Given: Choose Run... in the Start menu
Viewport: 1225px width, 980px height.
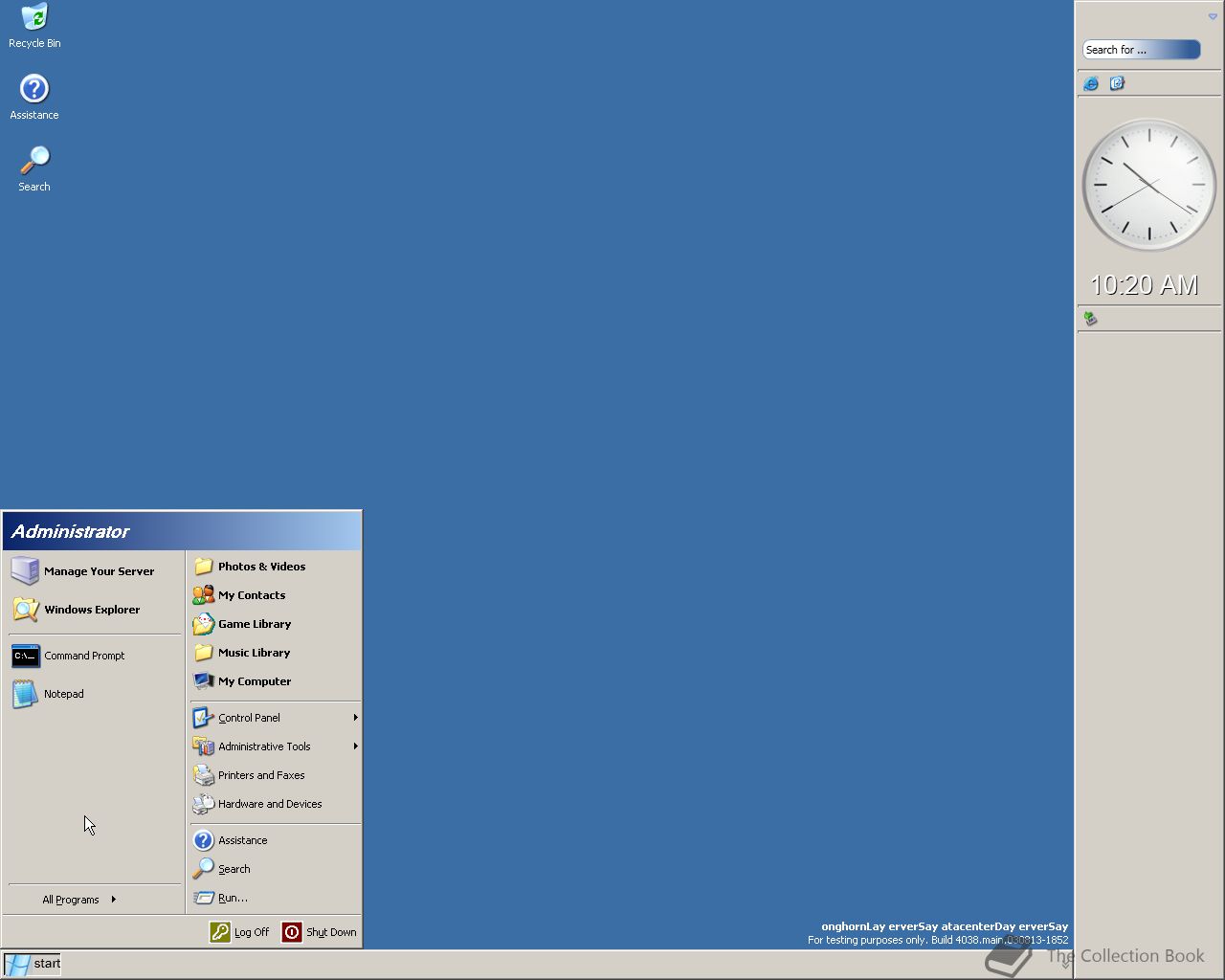Looking at the screenshot, I should pyautogui.click(x=275, y=898).
